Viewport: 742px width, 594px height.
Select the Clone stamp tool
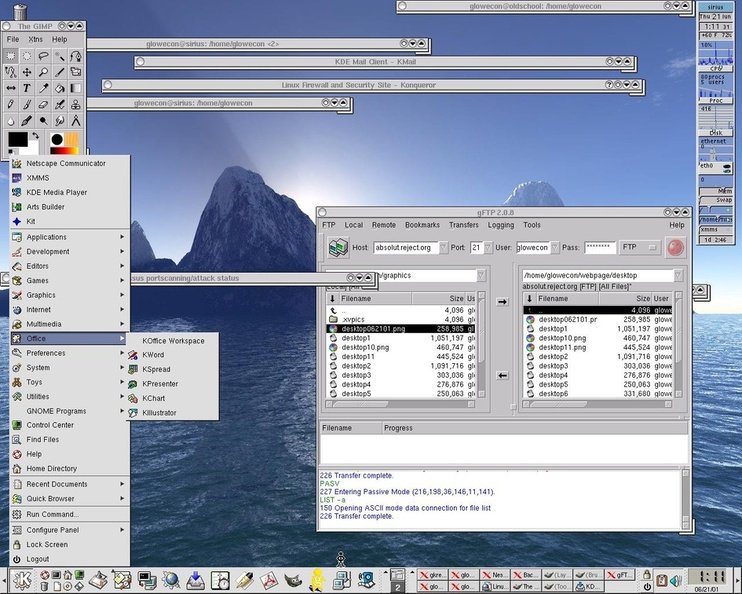tap(75, 104)
